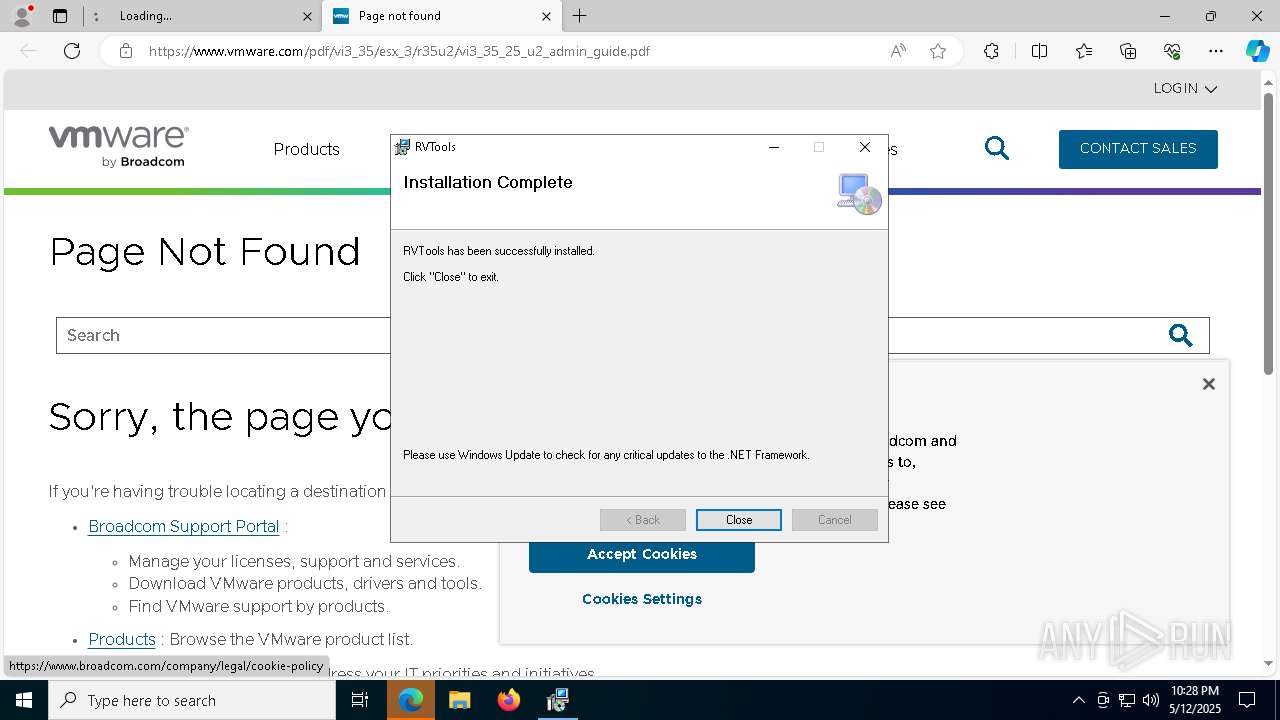This screenshot has width=1280, height=720.
Task: Click the installer computer disc graphic
Action: (x=859, y=194)
